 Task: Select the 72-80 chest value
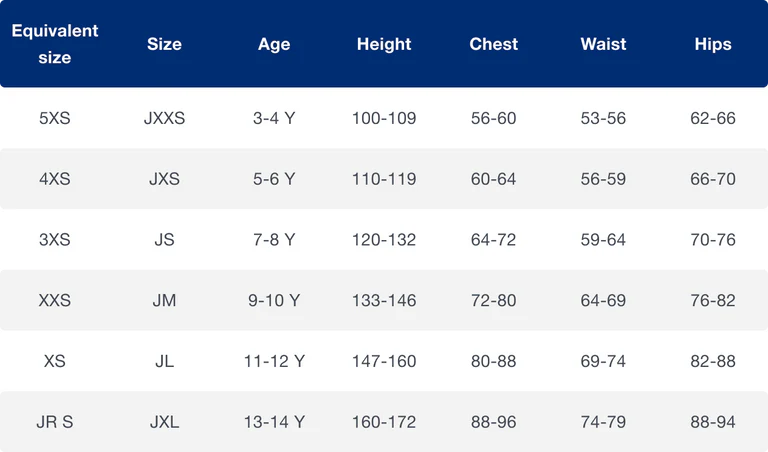494,300
